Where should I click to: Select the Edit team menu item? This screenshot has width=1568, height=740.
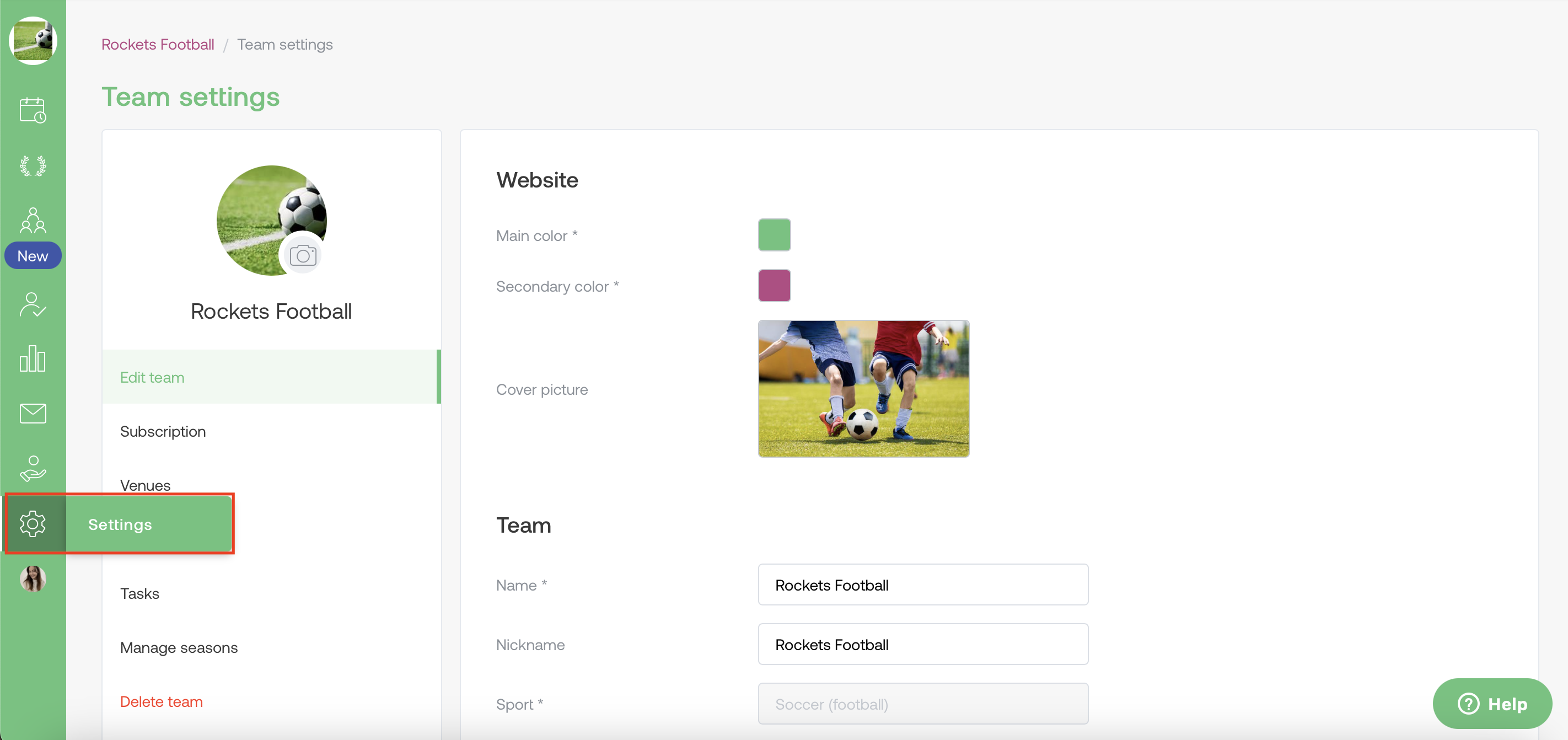152,377
